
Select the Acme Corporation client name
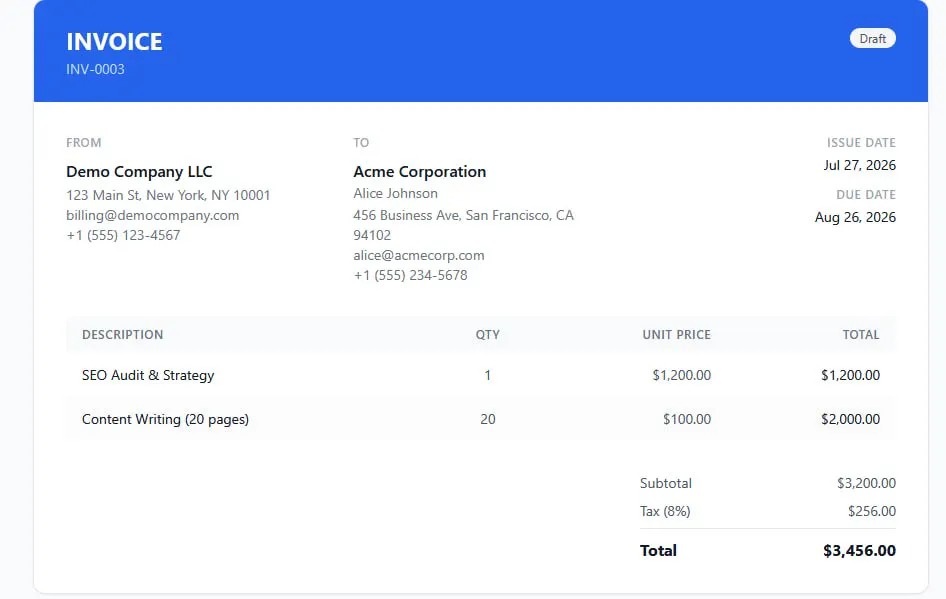(x=419, y=171)
